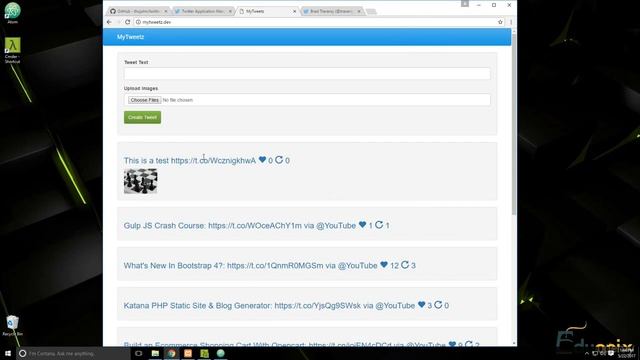Focus the Tweet Text input field

(307, 73)
